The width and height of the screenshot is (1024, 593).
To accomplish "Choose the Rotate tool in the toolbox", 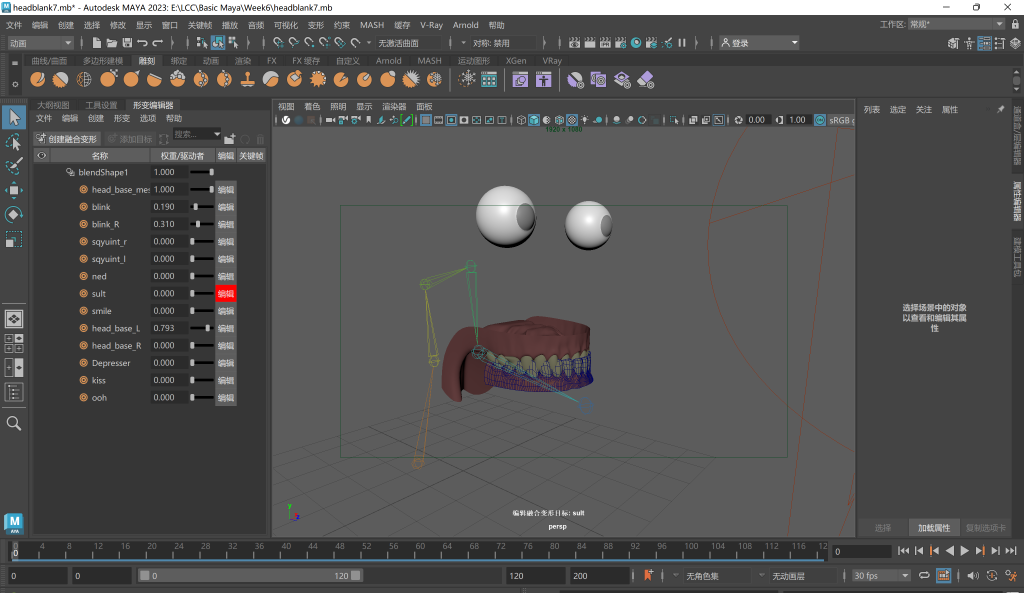I will tap(14, 214).
